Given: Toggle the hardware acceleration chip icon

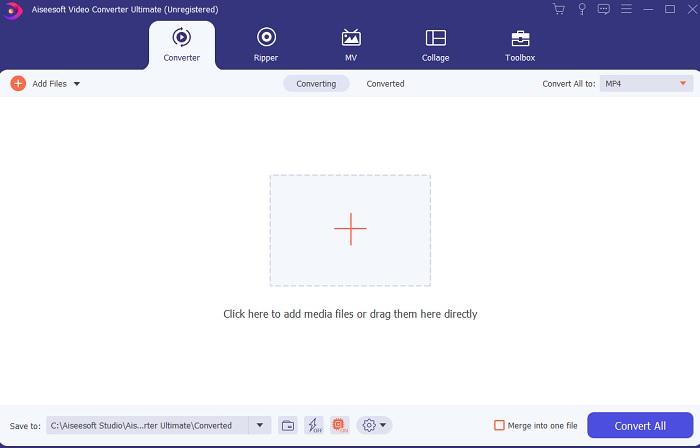Looking at the screenshot, I should [x=340, y=425].
